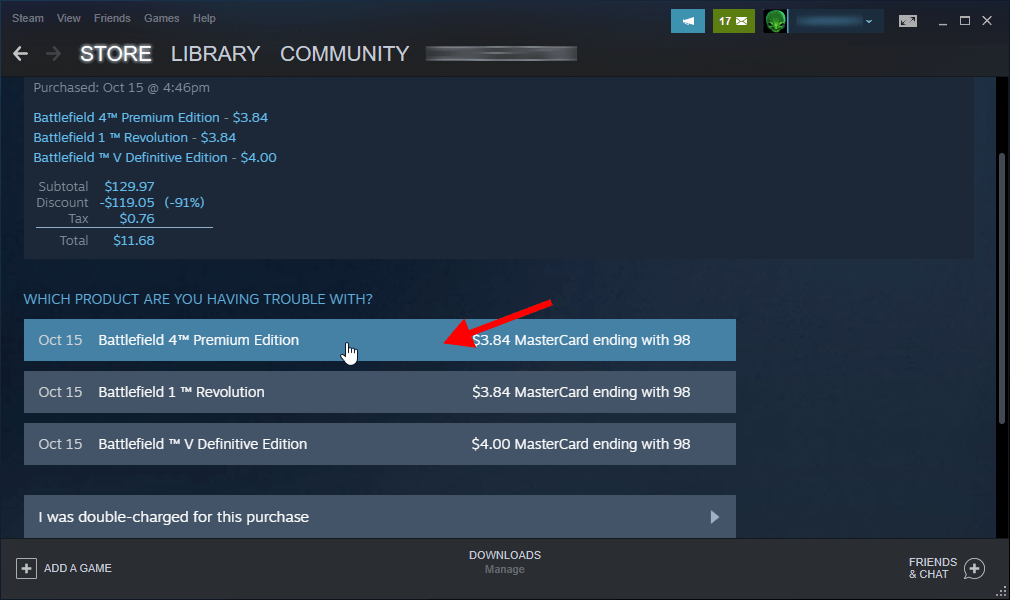Go to the COMMUNITY tab
The width and height of the screenshot is (1010, 600).
(x=344, y=54)
